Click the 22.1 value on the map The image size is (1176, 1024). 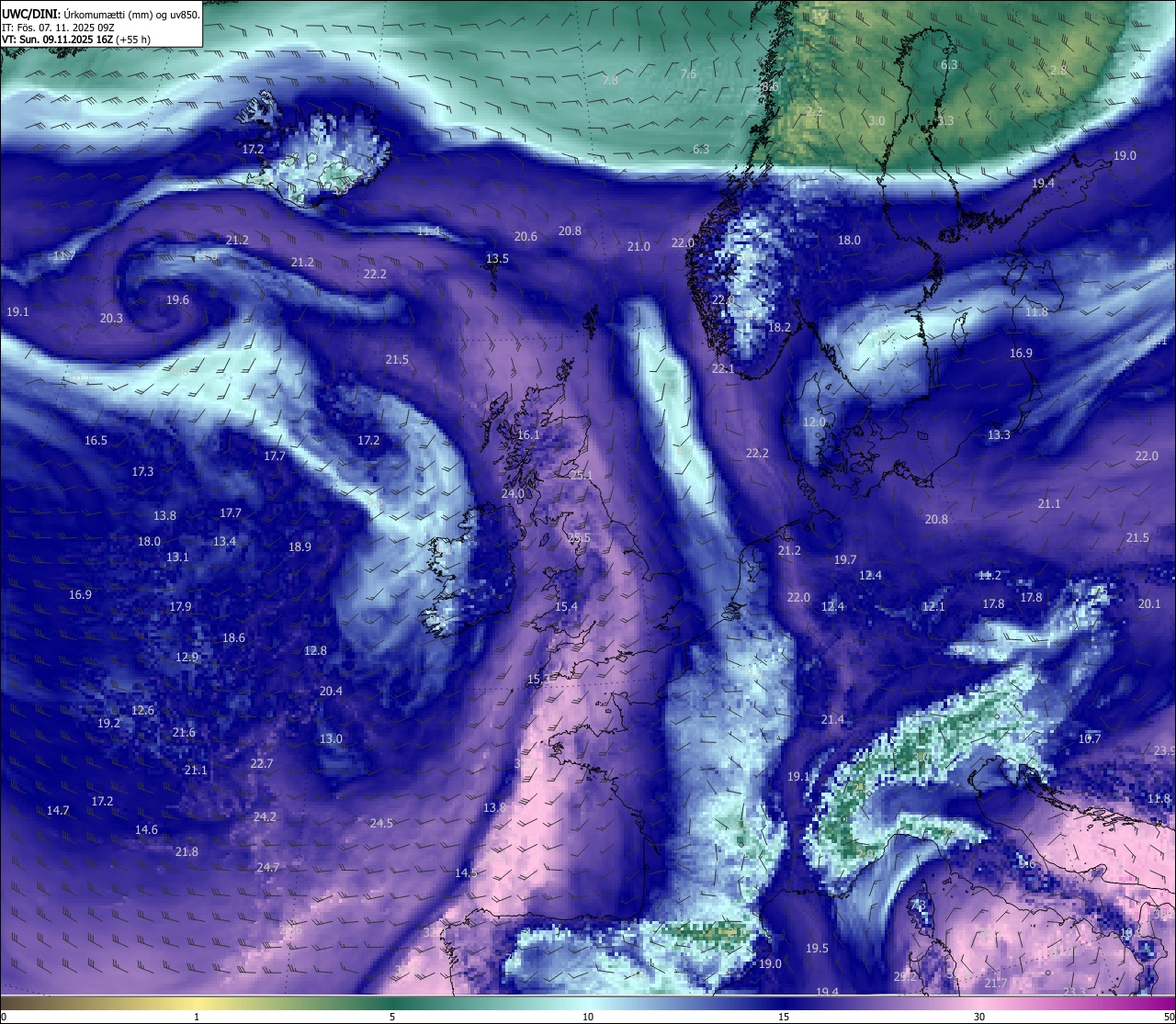(x=723, y=369)
